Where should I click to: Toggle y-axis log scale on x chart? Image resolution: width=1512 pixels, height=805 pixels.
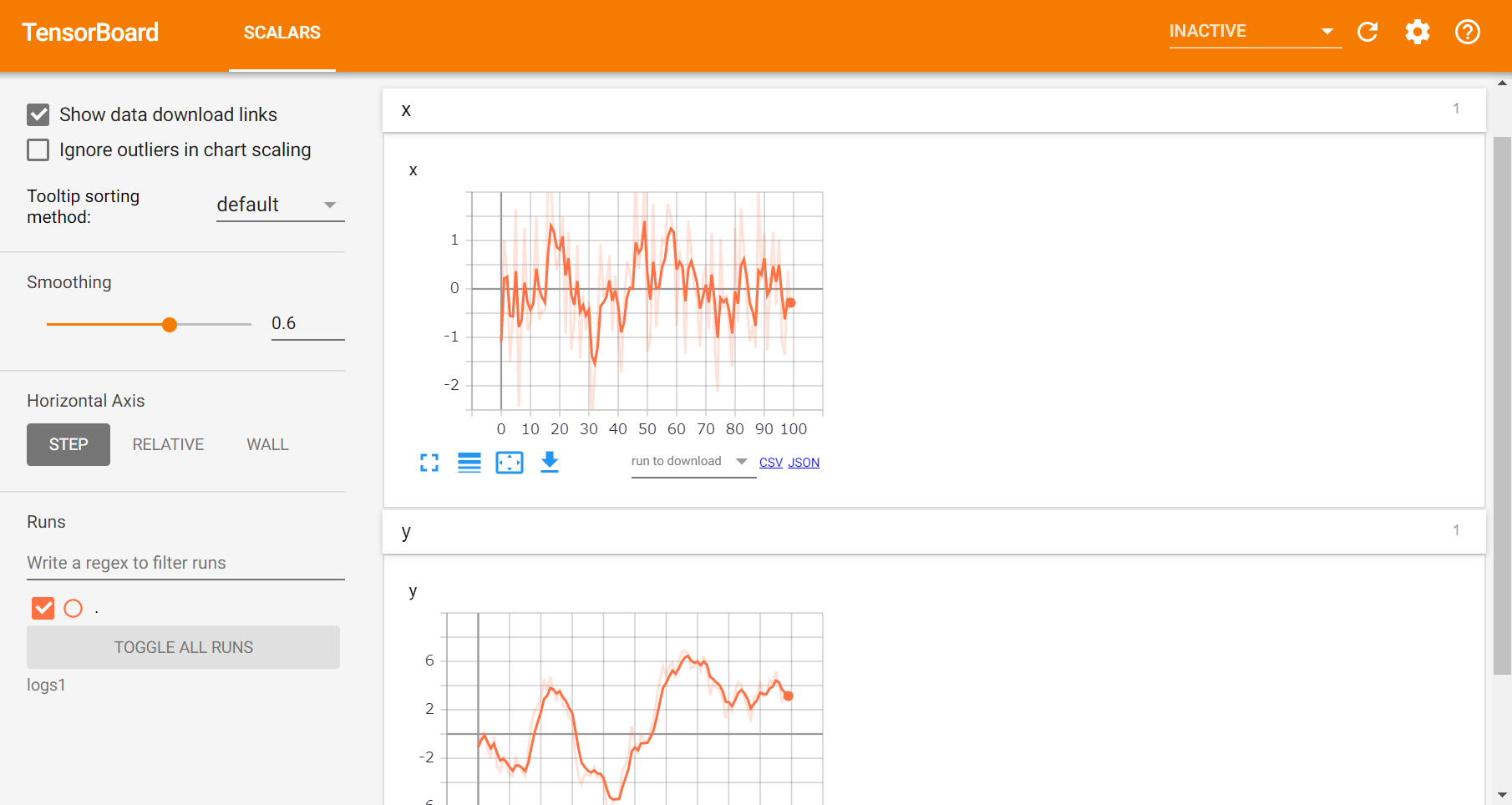(469, 462)
